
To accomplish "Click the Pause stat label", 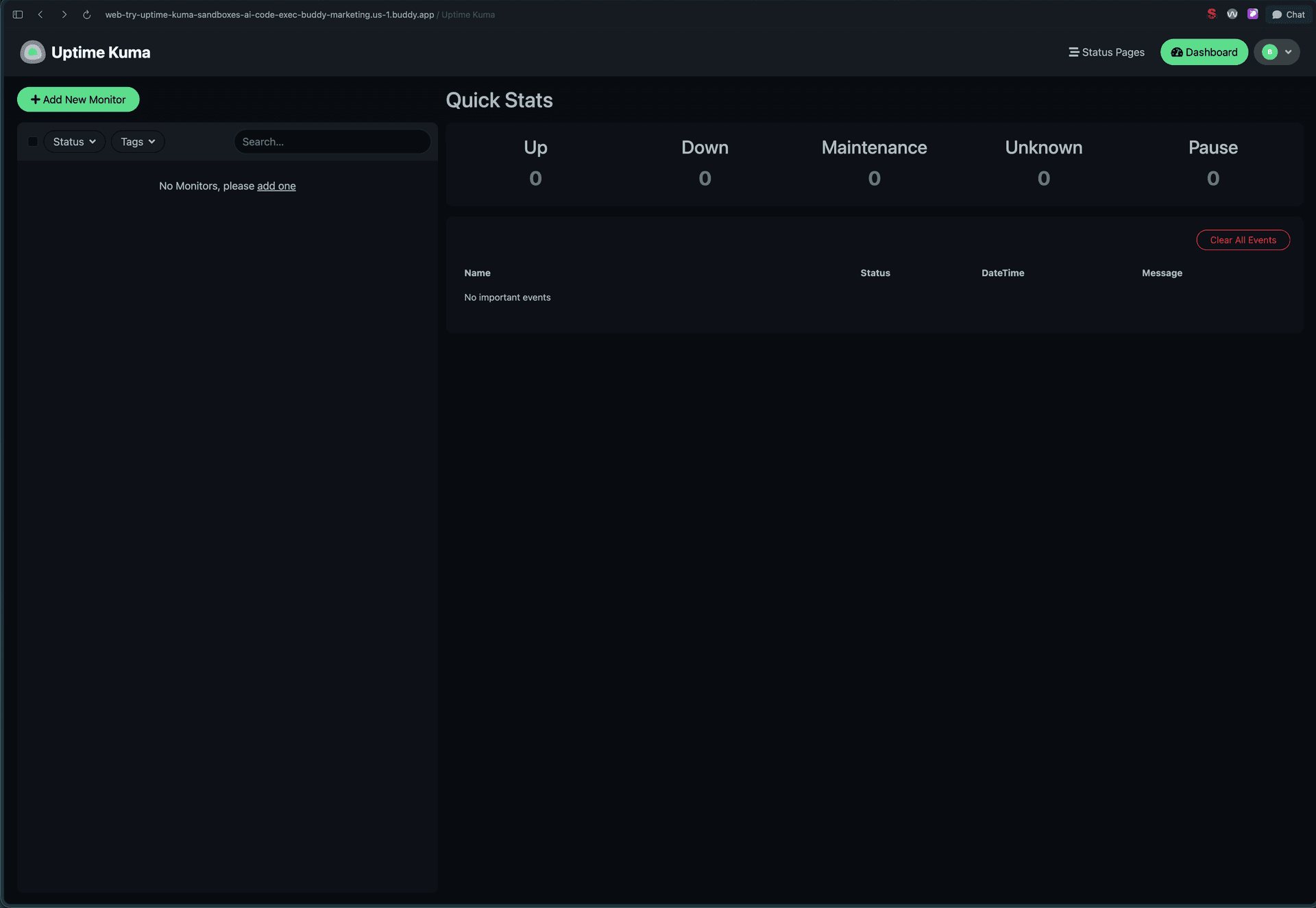I will [1213, 147].
